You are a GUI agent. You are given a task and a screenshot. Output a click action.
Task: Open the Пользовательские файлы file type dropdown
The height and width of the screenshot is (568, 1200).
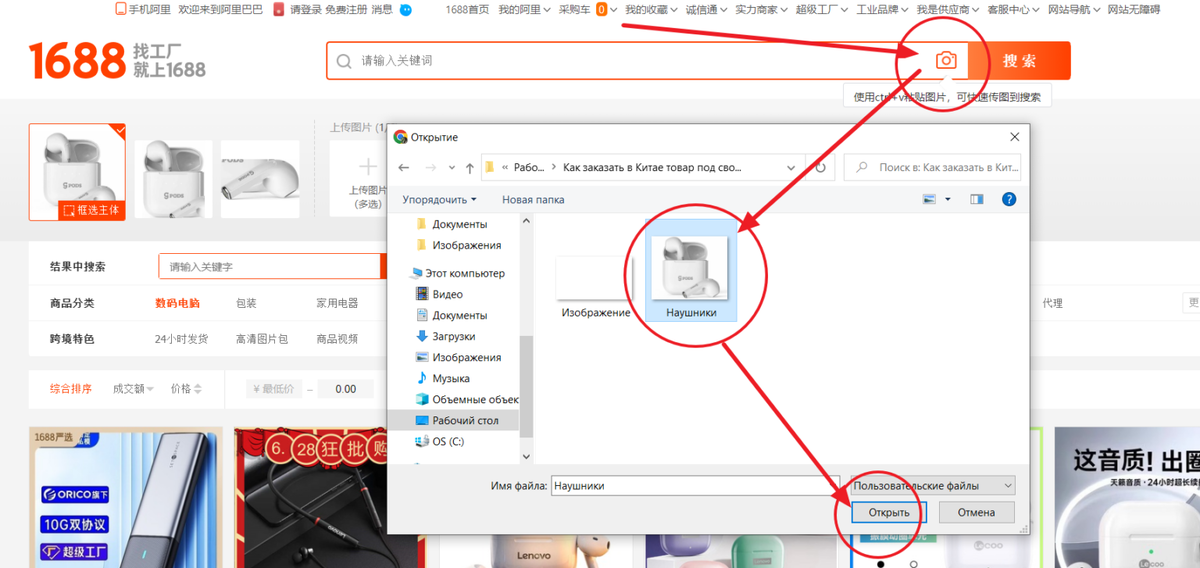tap(932, 485)
